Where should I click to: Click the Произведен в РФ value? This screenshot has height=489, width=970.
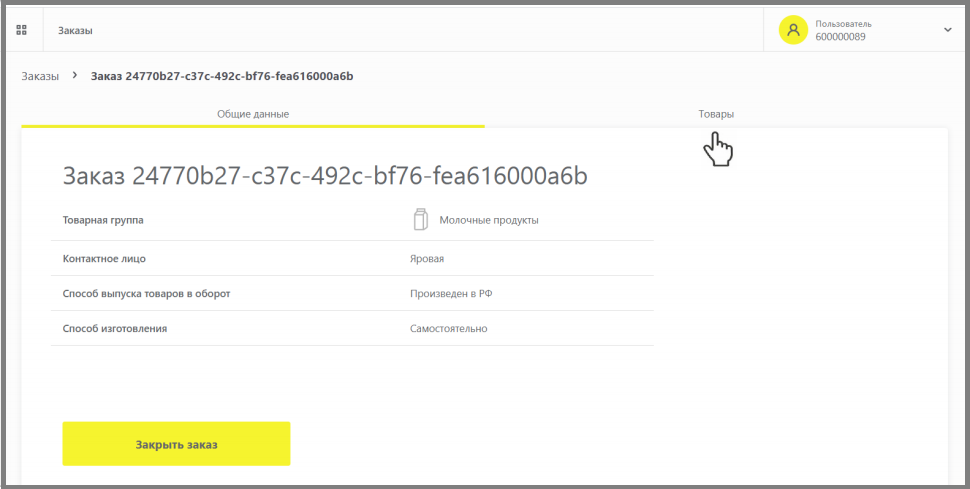coord(451,293)
